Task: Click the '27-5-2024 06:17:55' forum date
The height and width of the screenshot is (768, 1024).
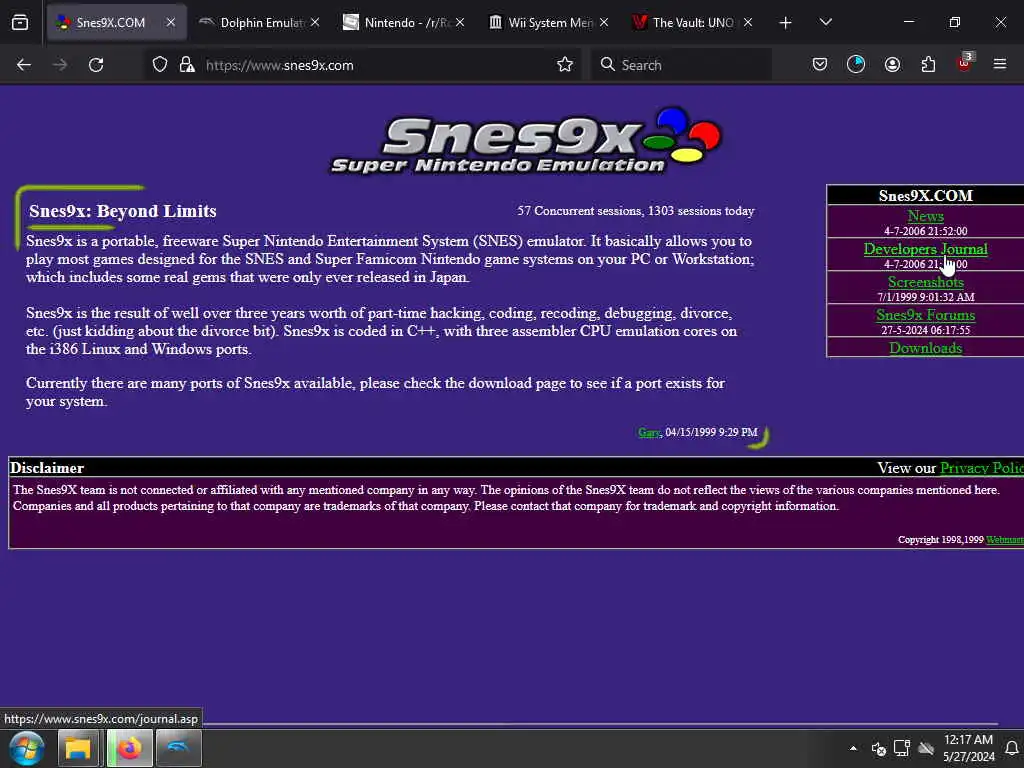Action: click(925, 330)
